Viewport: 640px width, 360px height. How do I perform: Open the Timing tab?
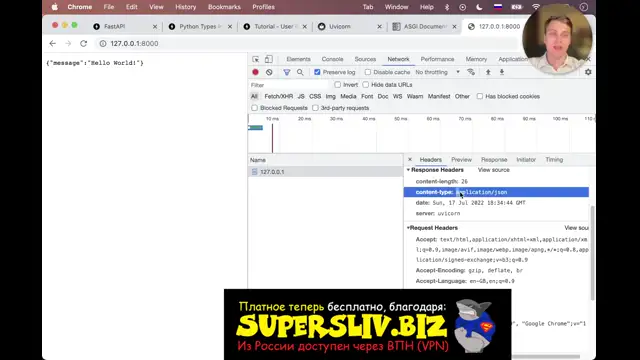tap(554, 160)
